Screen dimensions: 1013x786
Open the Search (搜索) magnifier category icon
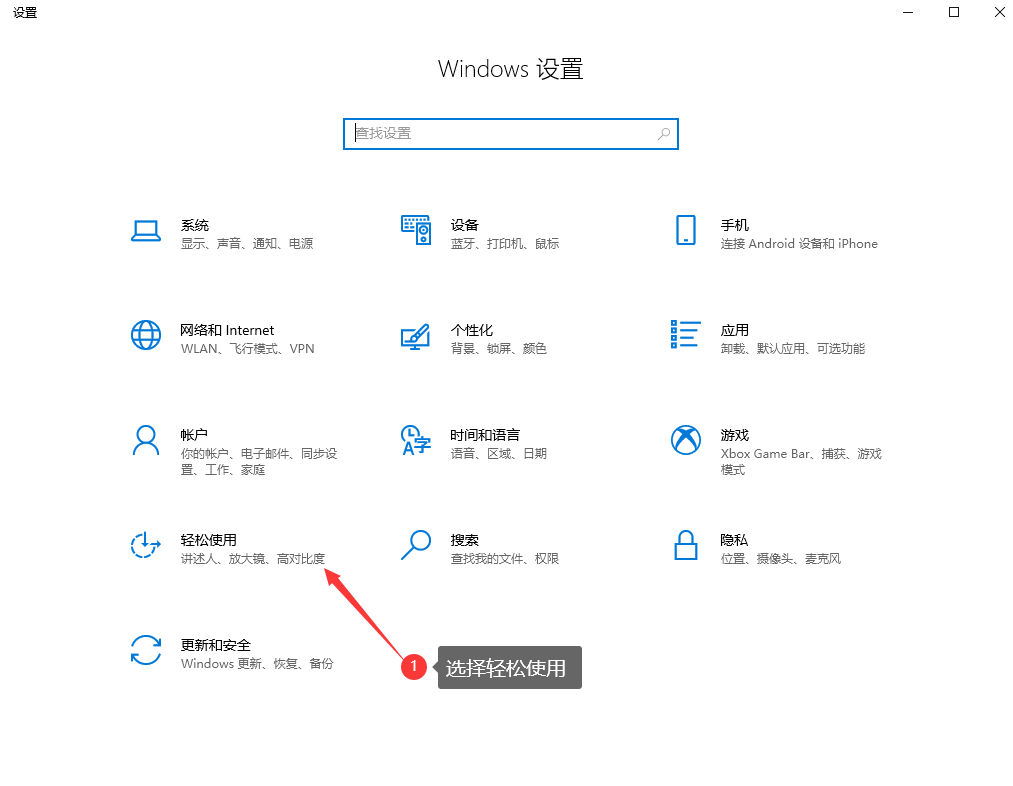[415, 545]
